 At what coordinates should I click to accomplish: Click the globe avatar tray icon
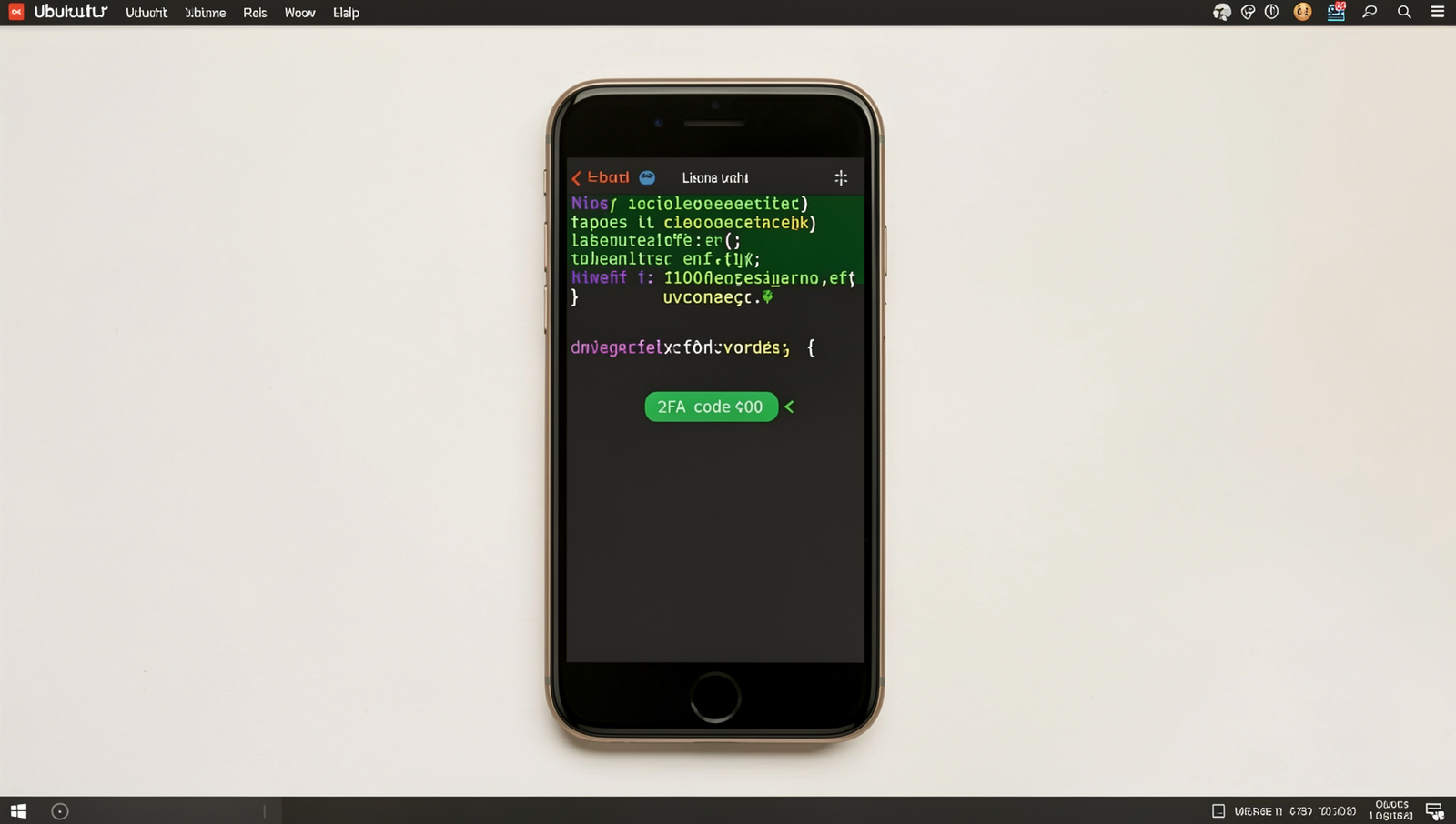coord(1222,12)
